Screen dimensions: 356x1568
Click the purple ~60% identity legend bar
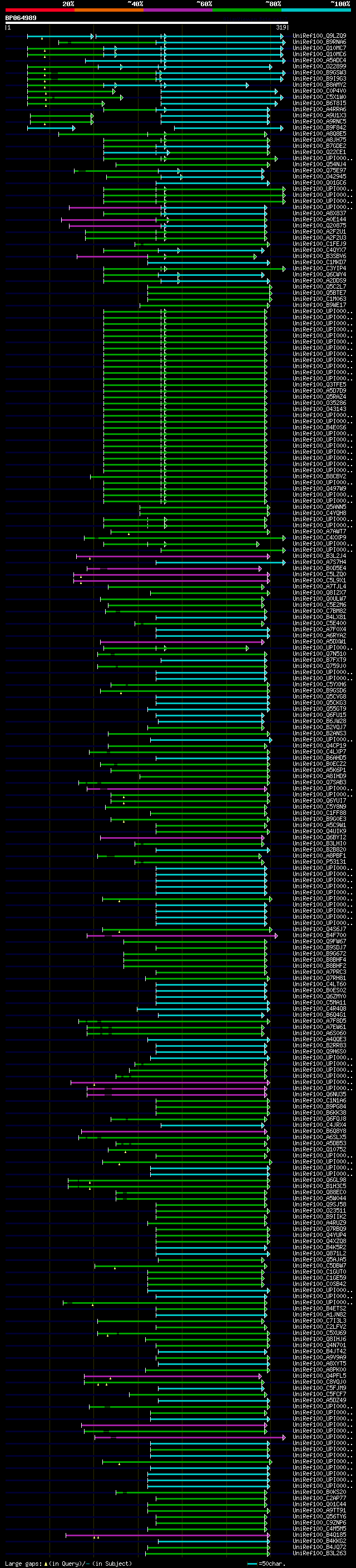pos(179,10)
